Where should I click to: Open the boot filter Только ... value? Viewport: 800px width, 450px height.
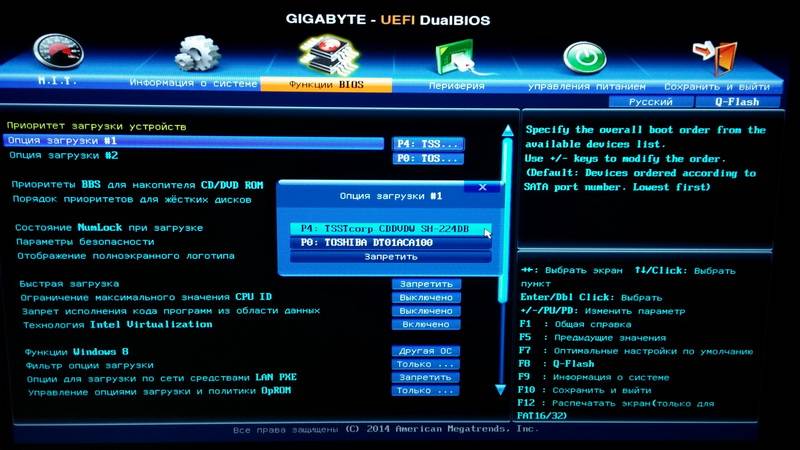coord(426,364)
